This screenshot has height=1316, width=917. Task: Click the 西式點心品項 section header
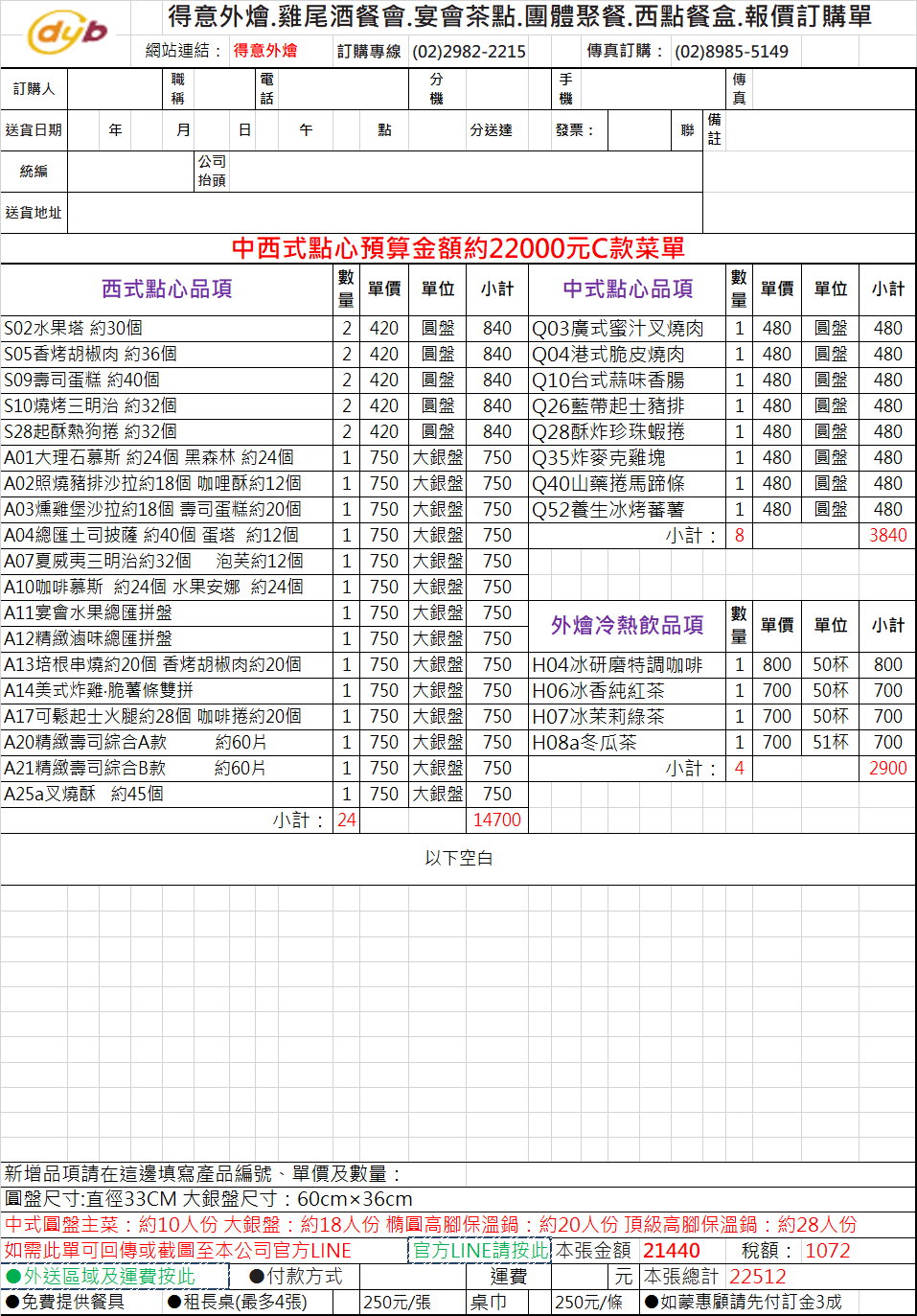coord(167,289)
